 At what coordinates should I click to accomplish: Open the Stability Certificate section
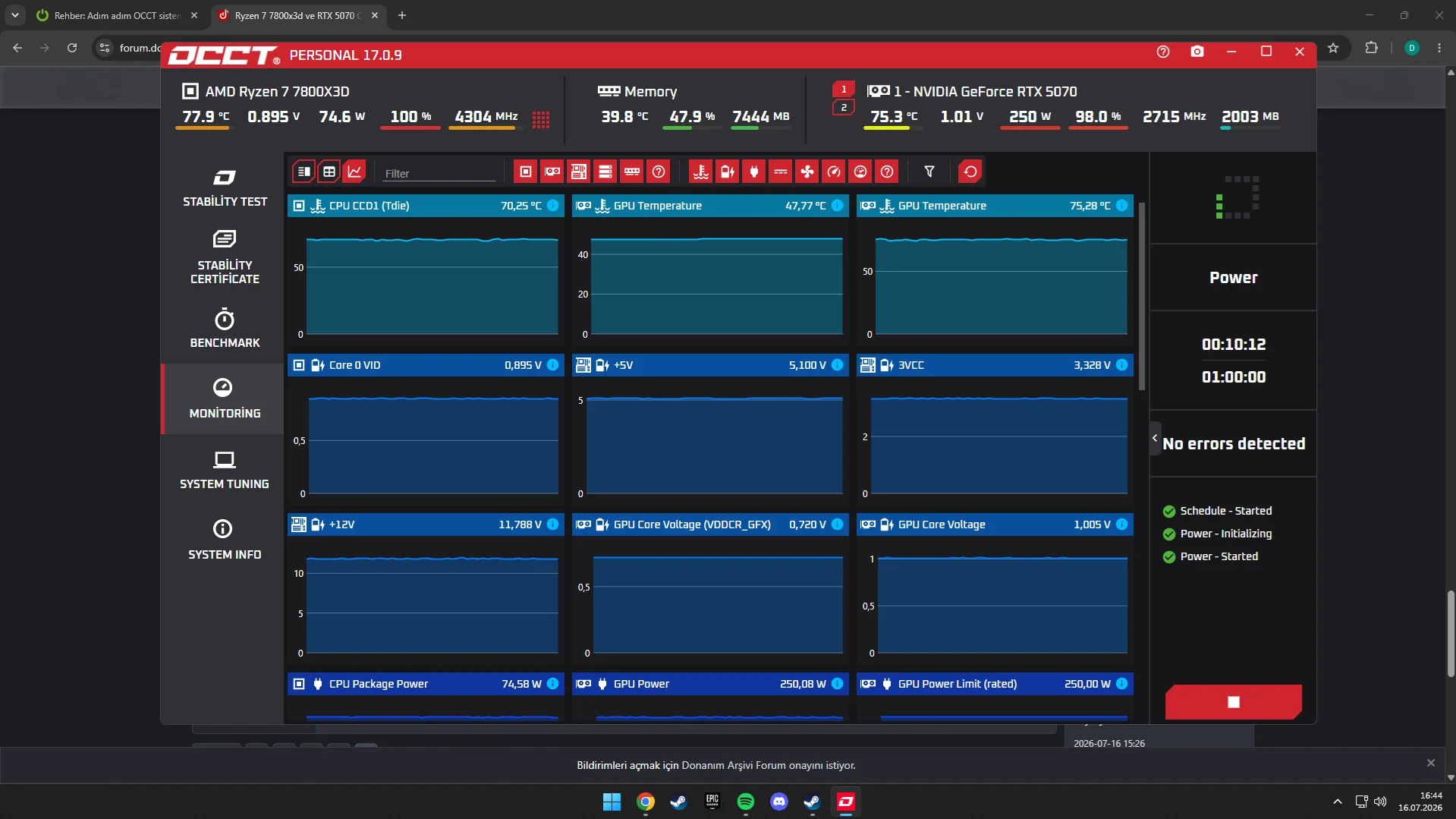(225, 257)
